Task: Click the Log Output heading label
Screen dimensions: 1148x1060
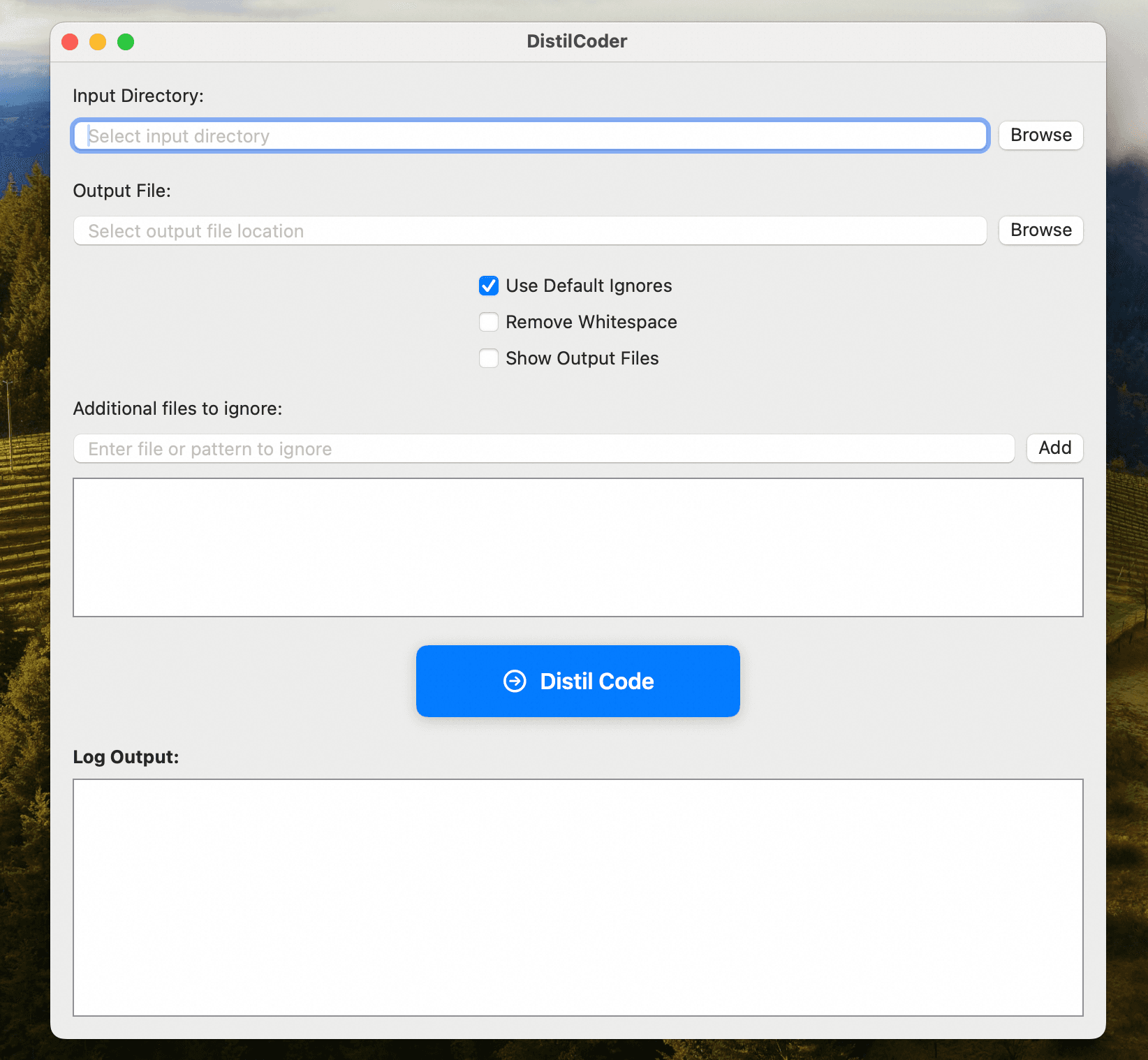Action: [x=126, y=757]
